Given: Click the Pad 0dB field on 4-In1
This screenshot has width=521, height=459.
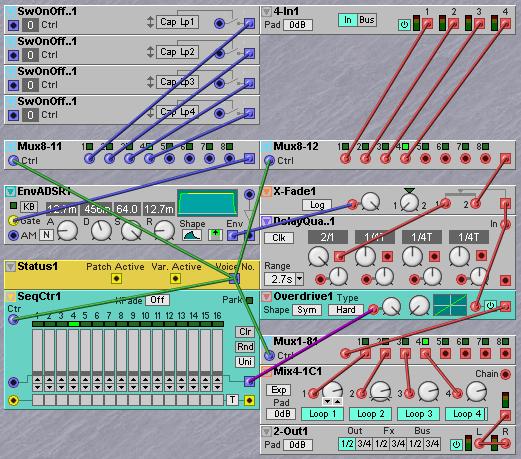Looking at the screenshot, I should pyautogui.click(x=297, y=25).
